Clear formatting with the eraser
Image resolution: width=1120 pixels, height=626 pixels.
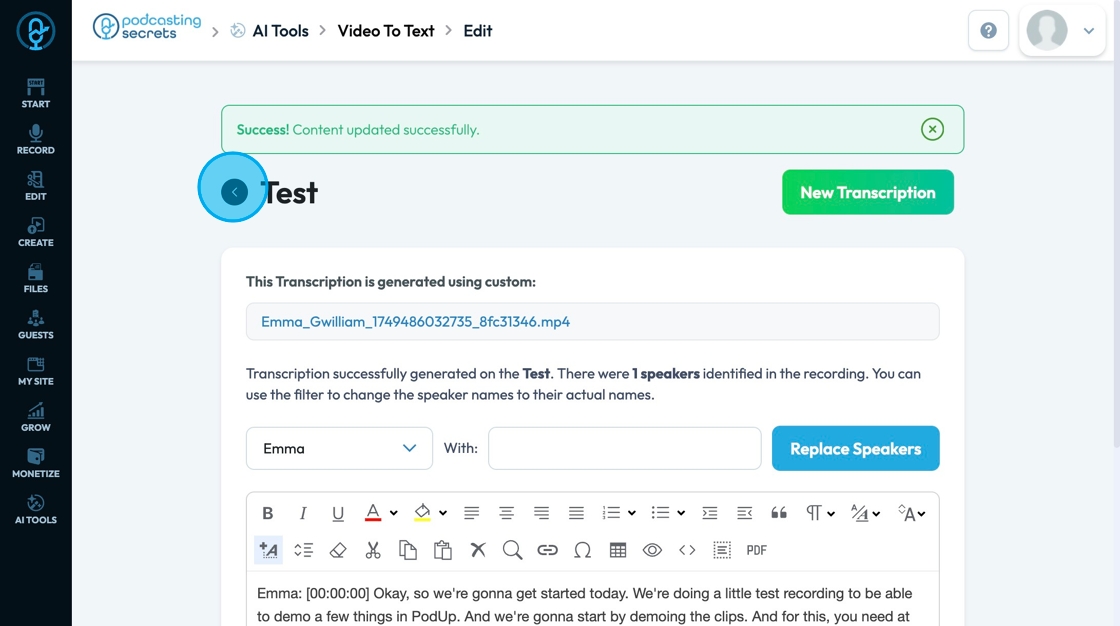pos(338,550)
